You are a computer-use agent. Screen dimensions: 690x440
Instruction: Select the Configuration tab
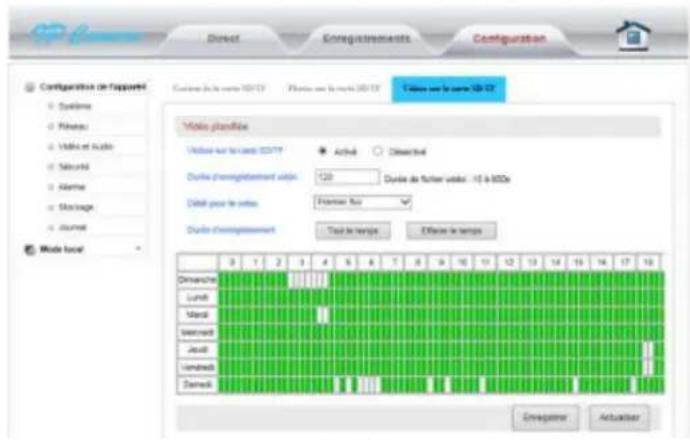(x=510, y=39)
